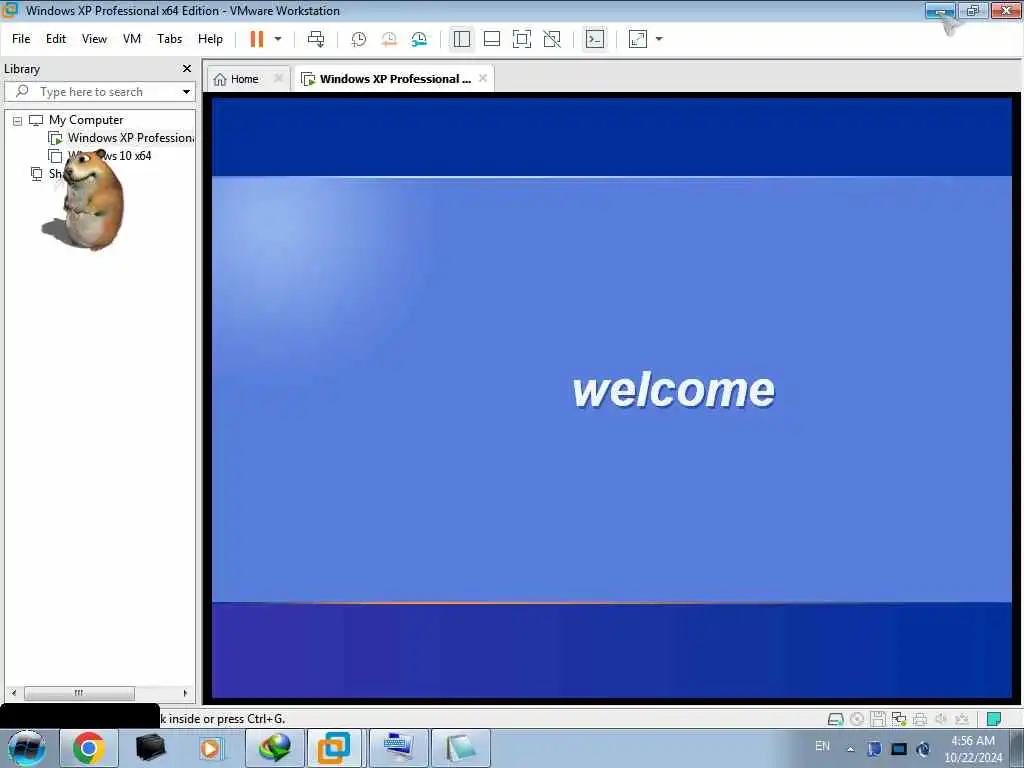
Task: Click the taskbar clock showing 4:56 AM
Action: point(973,749)
